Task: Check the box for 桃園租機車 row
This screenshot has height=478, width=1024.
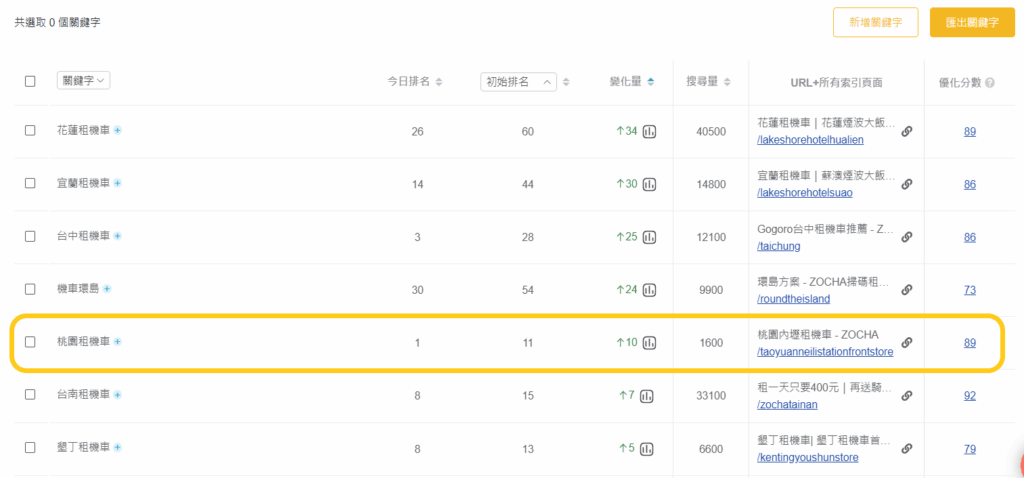Action: point(30,342)
